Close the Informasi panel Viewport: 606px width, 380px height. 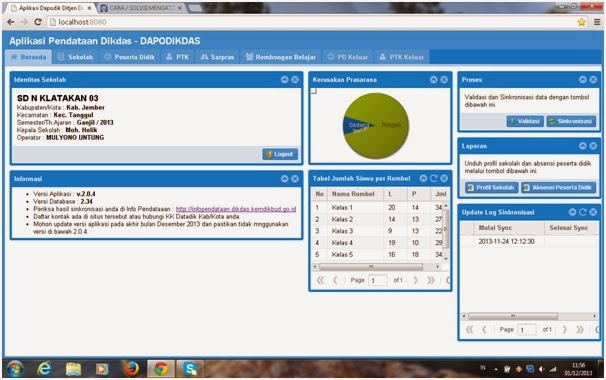click(x=295, y=179)
